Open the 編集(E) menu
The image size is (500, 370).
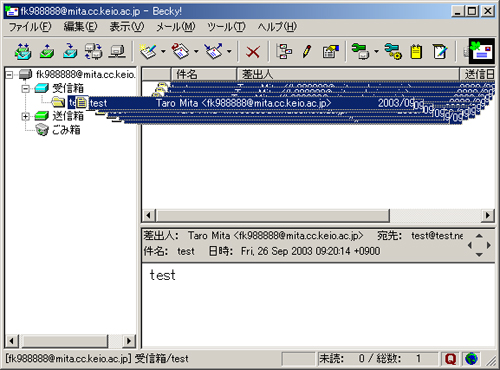point(80,27)
